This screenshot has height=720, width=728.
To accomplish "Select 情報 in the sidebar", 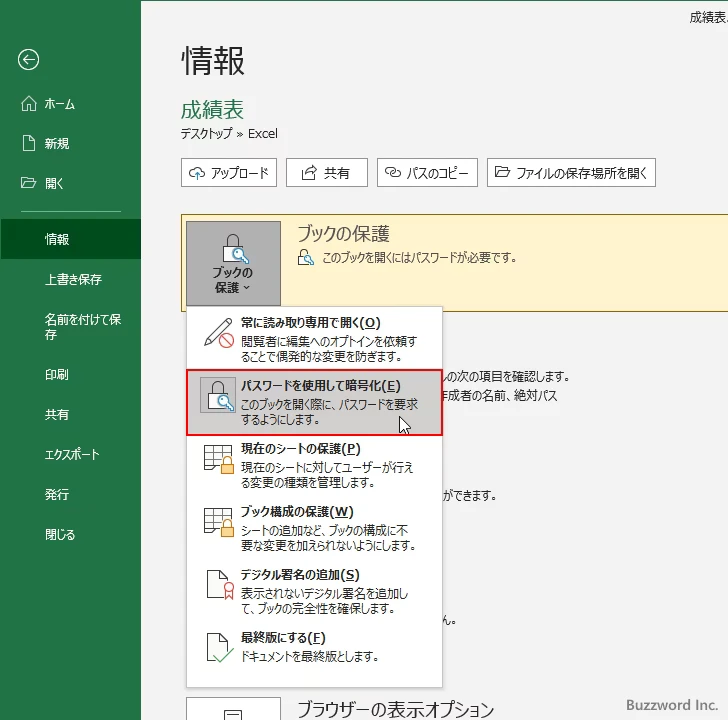I will click(71, 239).
